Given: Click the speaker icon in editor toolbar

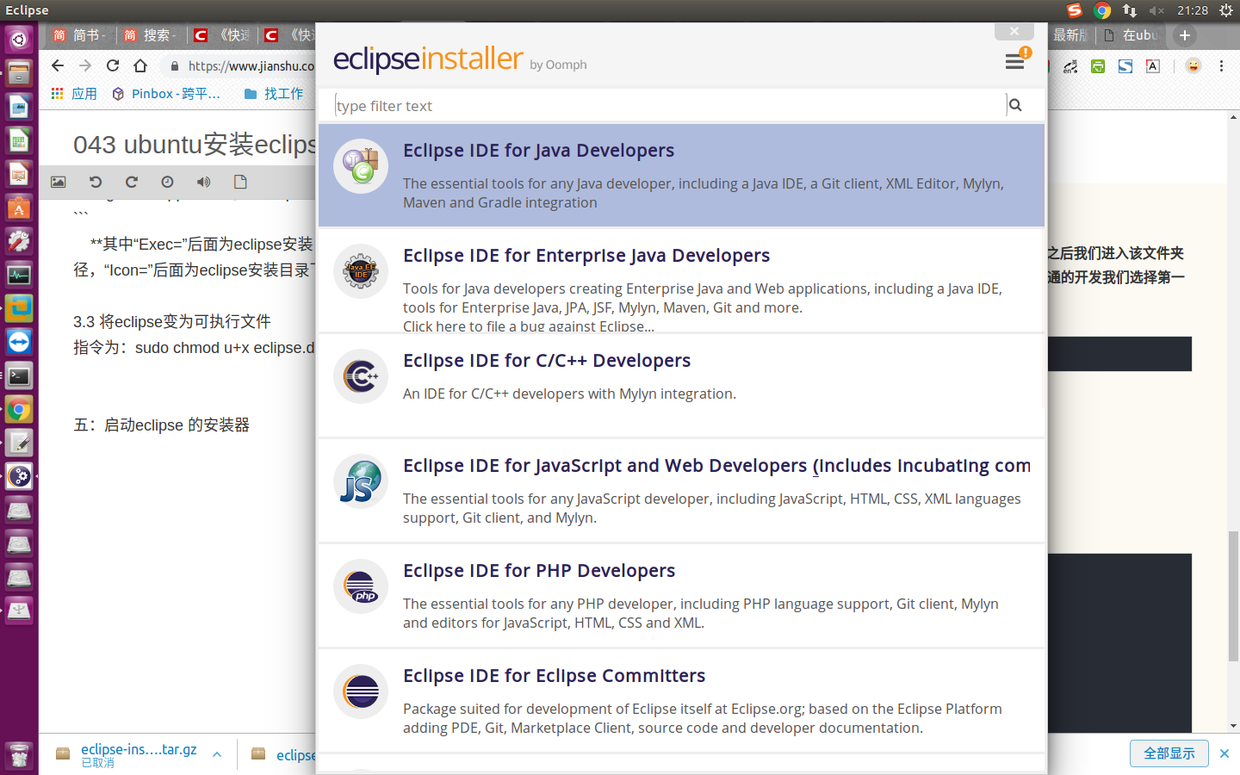Looking at the screenshot, I should pyautogui.click(x=204, y=182).
